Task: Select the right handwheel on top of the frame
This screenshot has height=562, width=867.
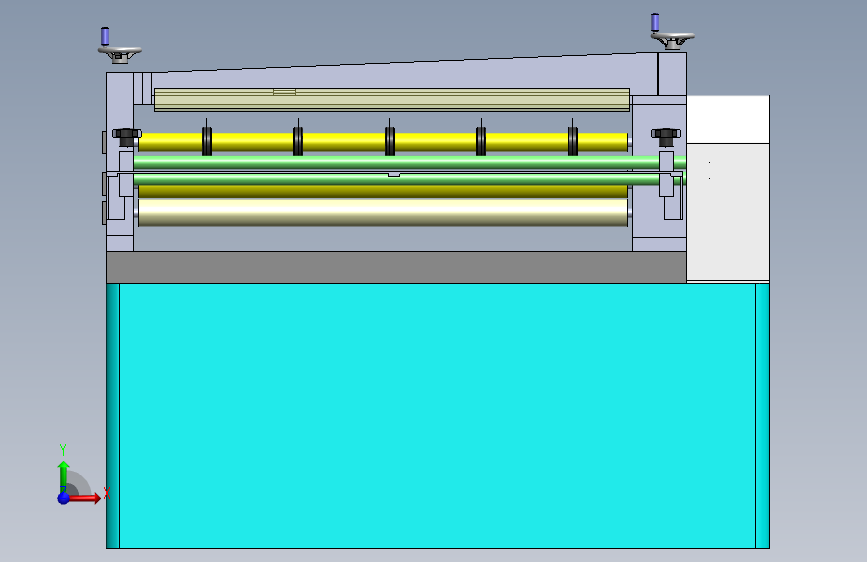Action: tap(672, 40)
